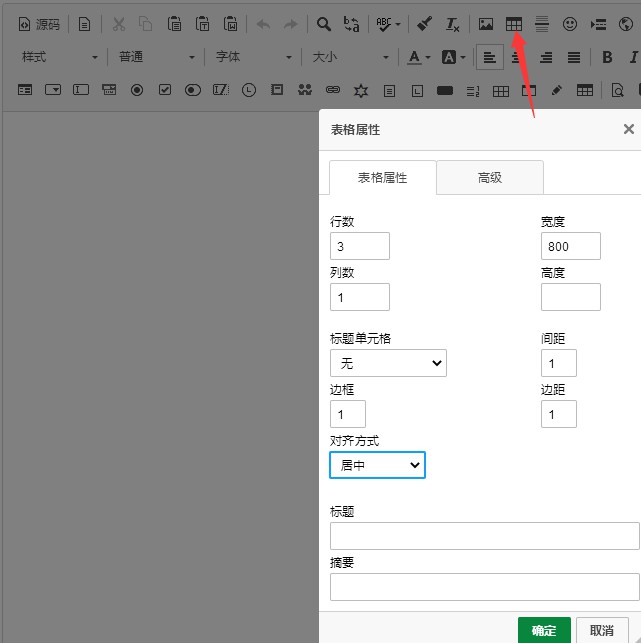The image size is (641, 643).
Task: Click the redo arrow icon
Action: click(x=291, y=25)
